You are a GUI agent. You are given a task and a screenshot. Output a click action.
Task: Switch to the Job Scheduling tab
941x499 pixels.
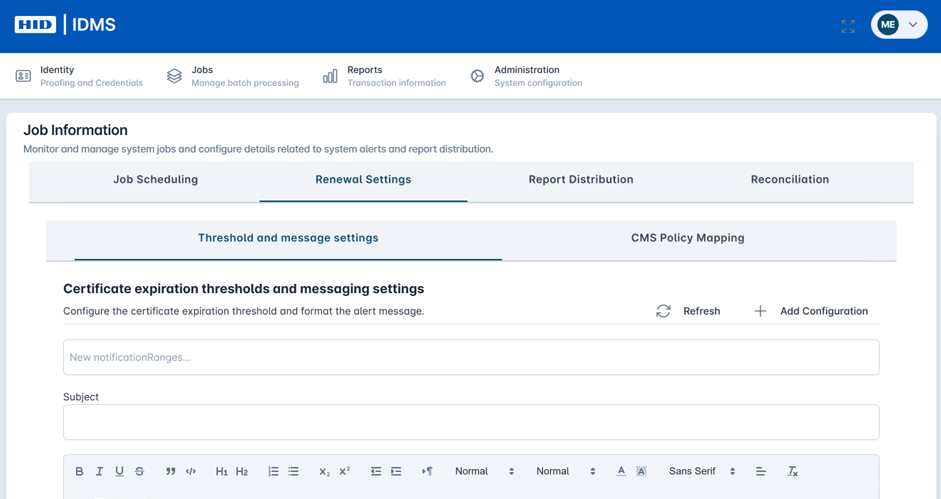pyautogui.click(x=155, y=180)
